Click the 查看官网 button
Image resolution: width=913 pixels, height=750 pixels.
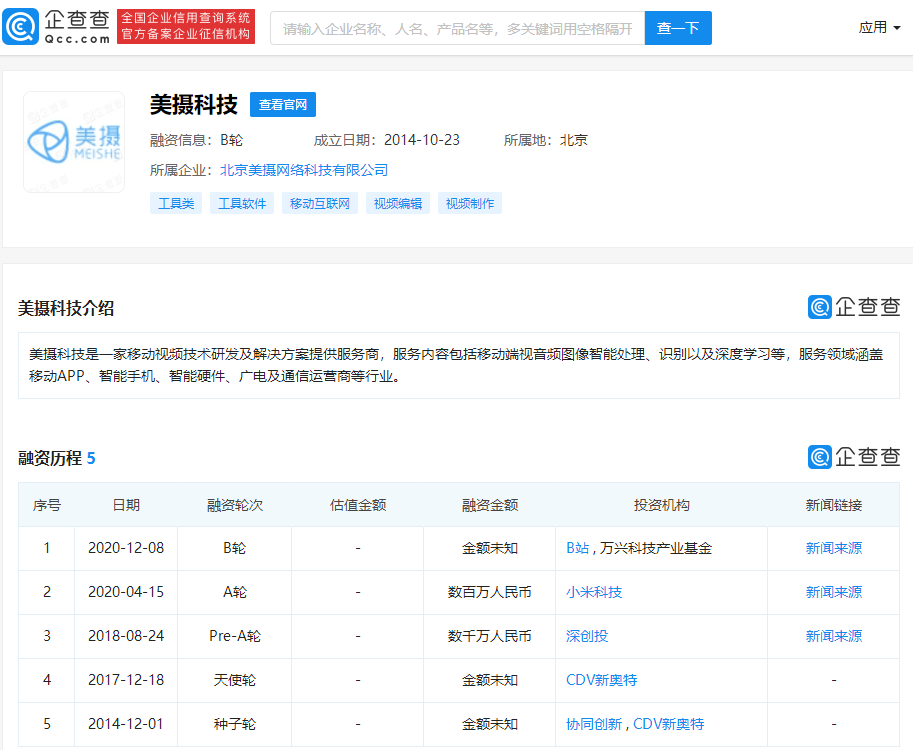283,105
